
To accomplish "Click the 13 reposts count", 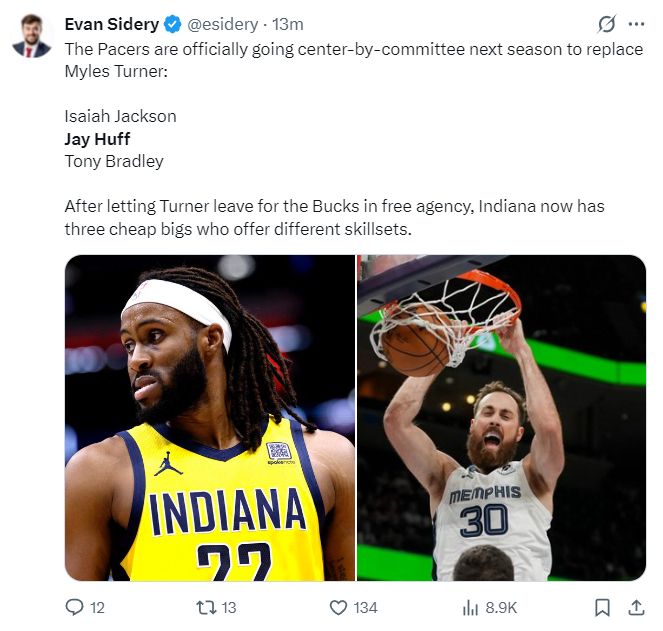I will click(229, 608).
